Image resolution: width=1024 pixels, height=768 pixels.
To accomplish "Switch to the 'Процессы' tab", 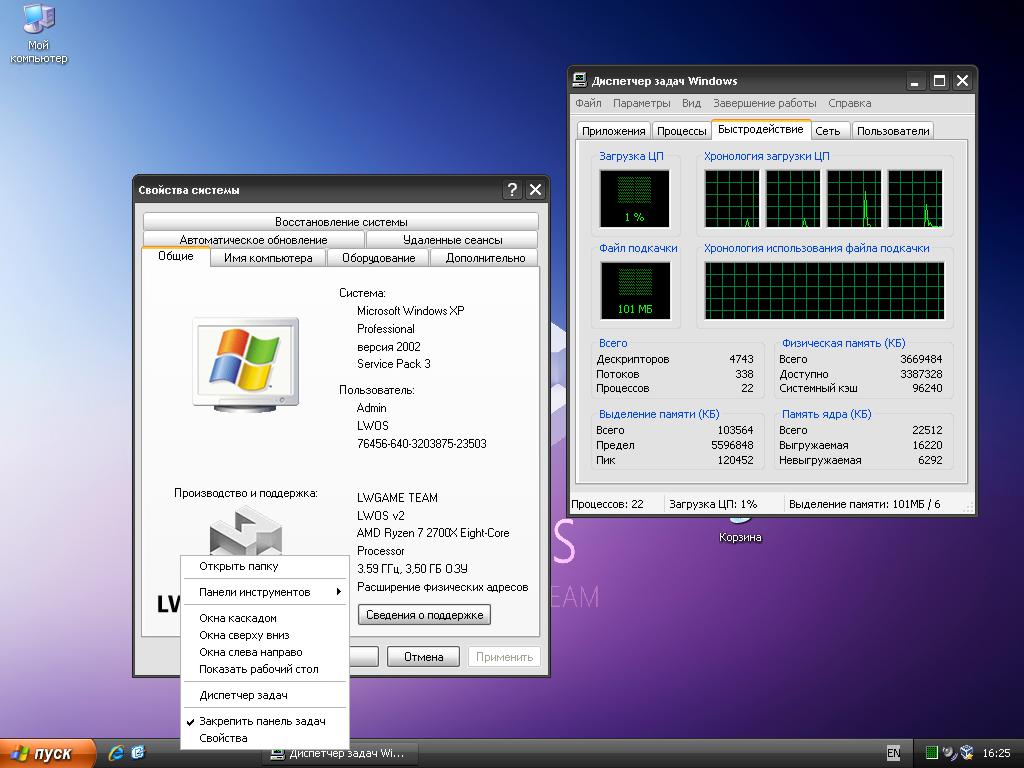I will [682, 131].
